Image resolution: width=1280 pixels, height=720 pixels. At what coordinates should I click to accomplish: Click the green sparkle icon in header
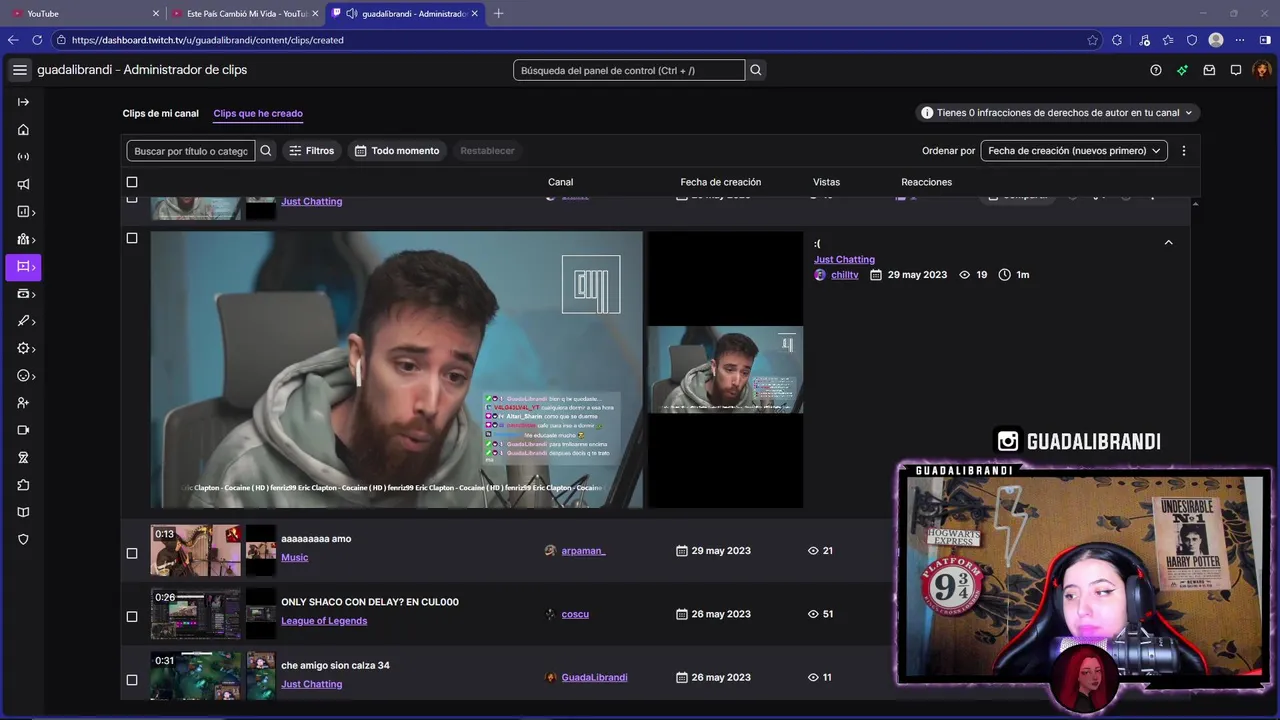(1182, 70)
